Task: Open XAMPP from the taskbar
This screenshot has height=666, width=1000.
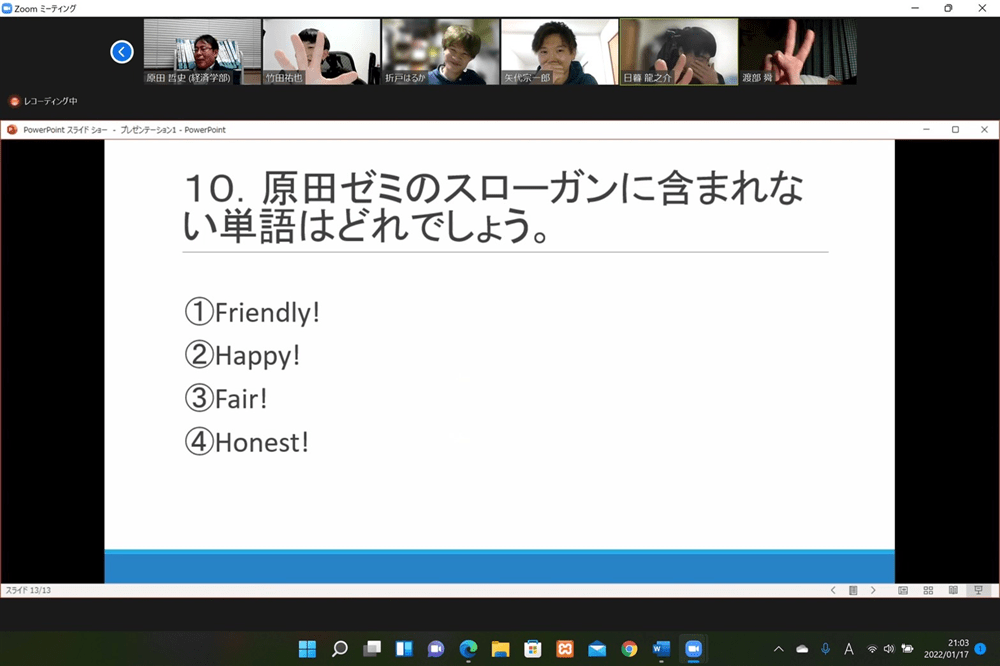Action: (564, 649)
